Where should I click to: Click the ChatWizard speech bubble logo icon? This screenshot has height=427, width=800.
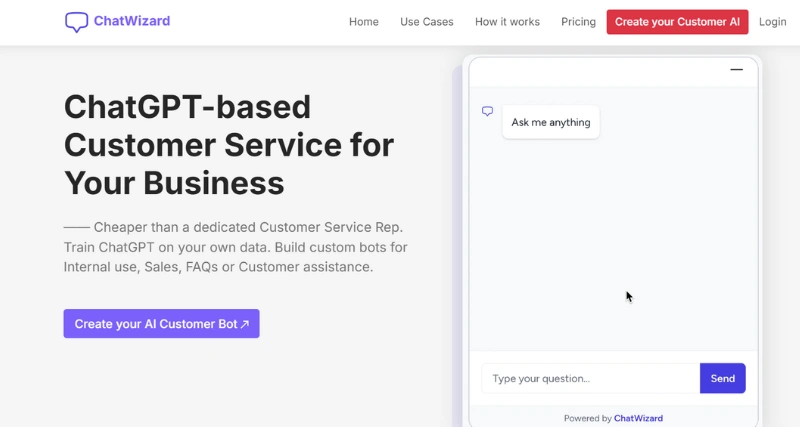(77, 21)
